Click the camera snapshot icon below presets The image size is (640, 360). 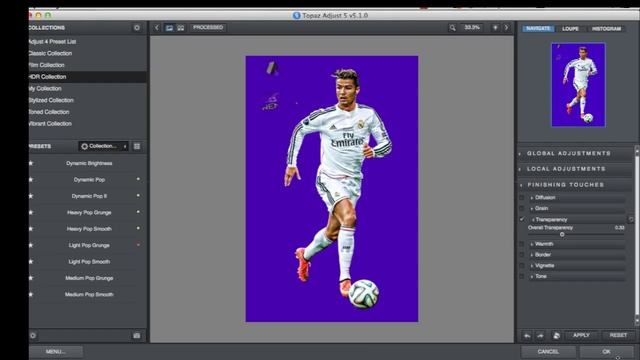click(137, 336)
